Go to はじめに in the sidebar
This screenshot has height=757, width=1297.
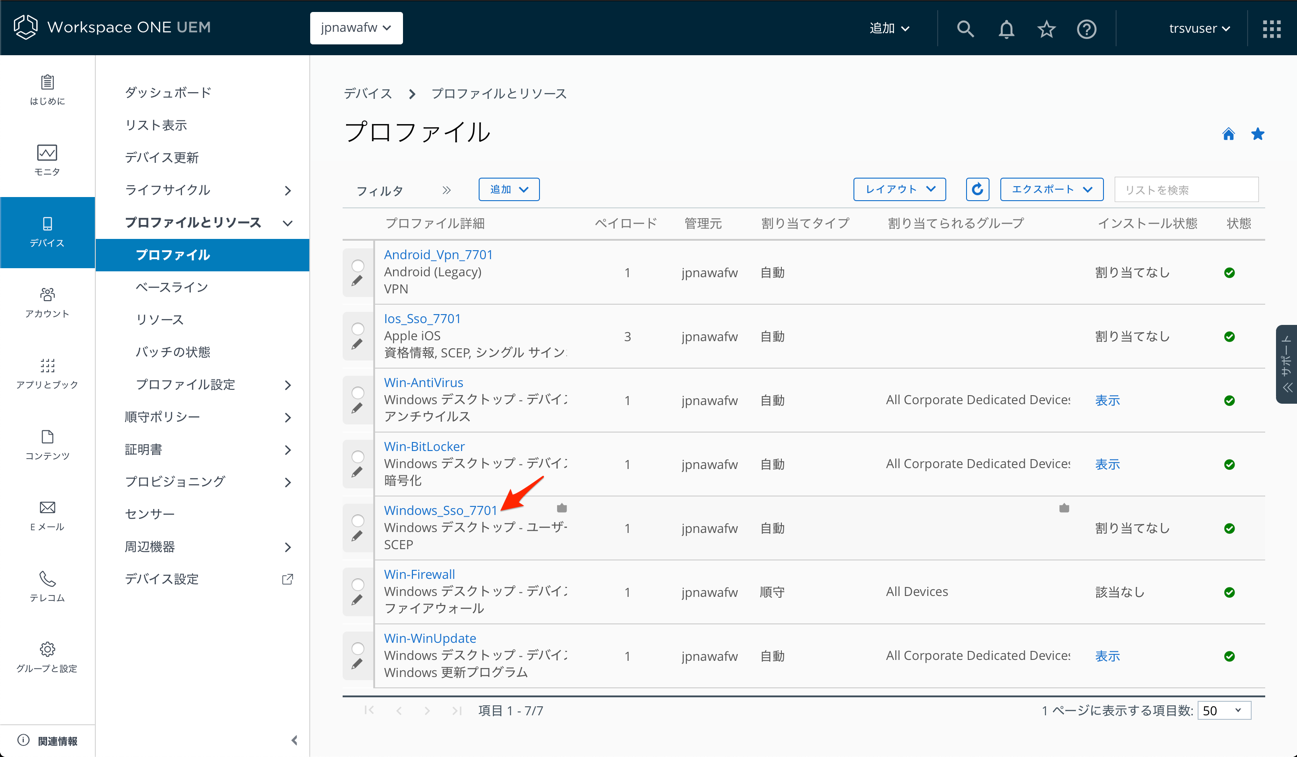(47, 90)
